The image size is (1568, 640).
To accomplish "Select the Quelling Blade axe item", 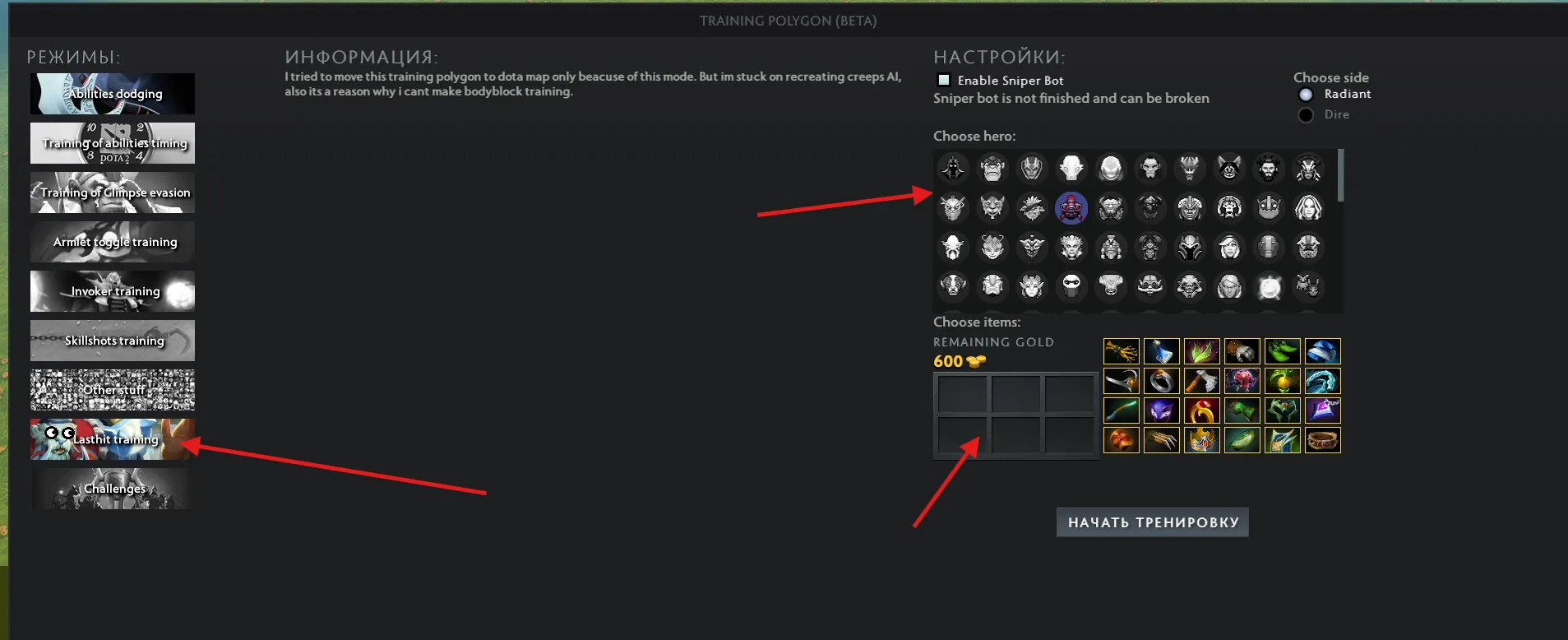I will pyautogui.click(x=1202, y=381).
